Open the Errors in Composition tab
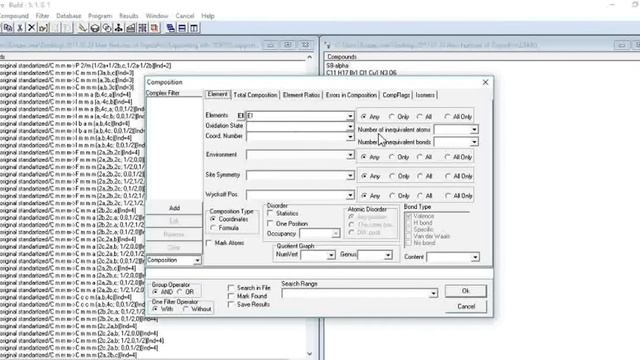Viewport: 640px width, 360px height. pos(351,95)
